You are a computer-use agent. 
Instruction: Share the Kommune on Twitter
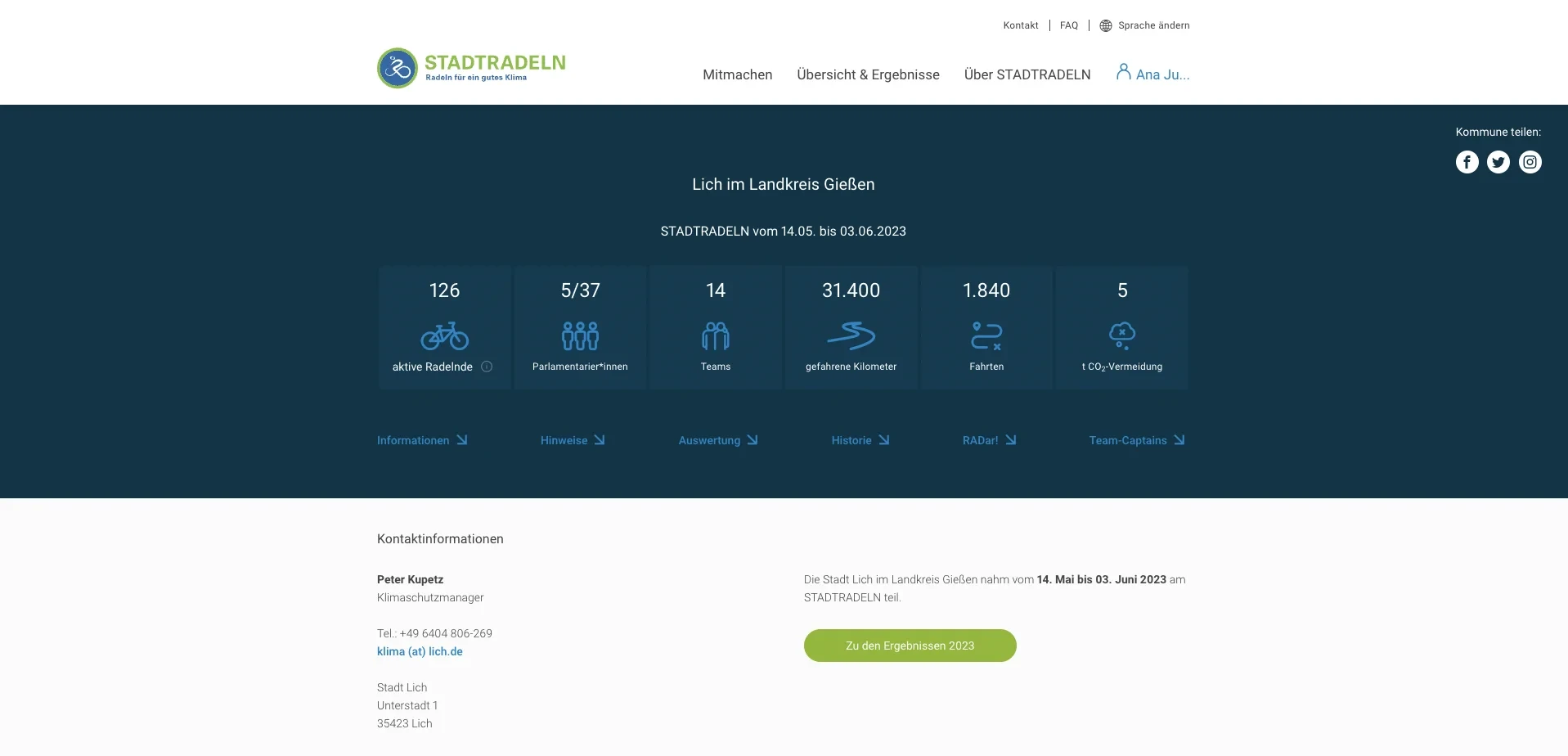tap(1498, 162)
